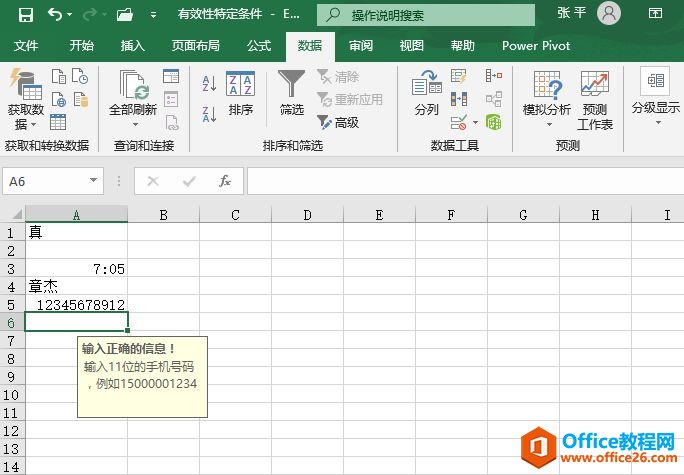684x475 pixels.
Task: Select row 10 header
Action: (x=12, y=395)
